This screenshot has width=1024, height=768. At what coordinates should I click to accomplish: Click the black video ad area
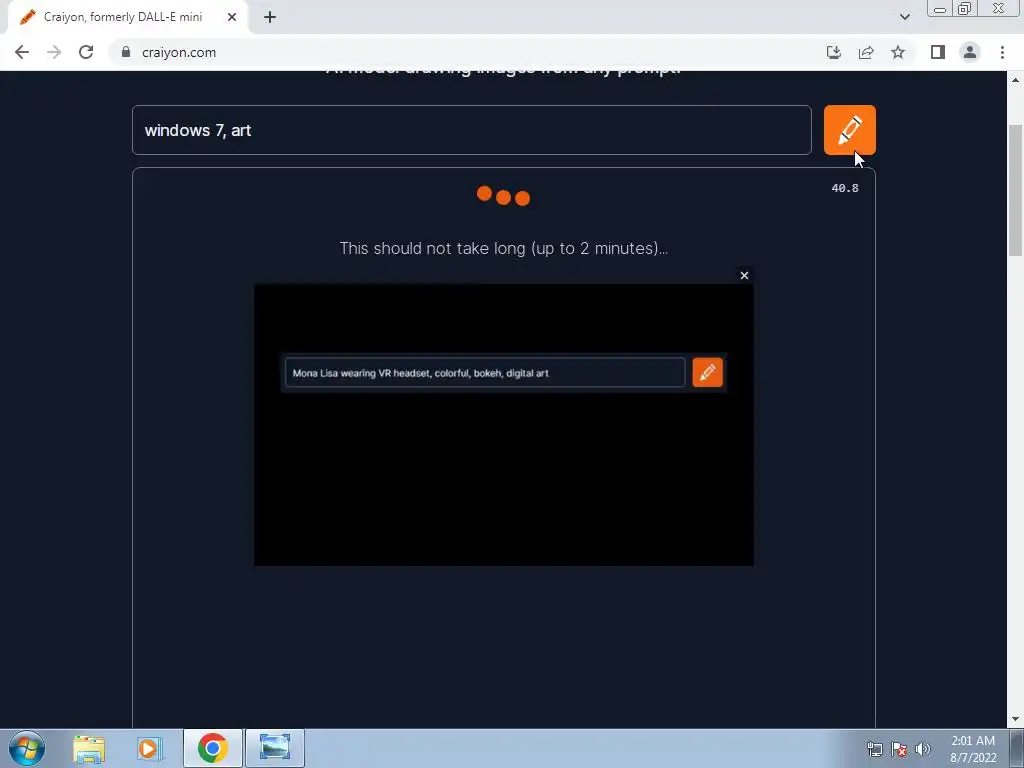[504, 424]
